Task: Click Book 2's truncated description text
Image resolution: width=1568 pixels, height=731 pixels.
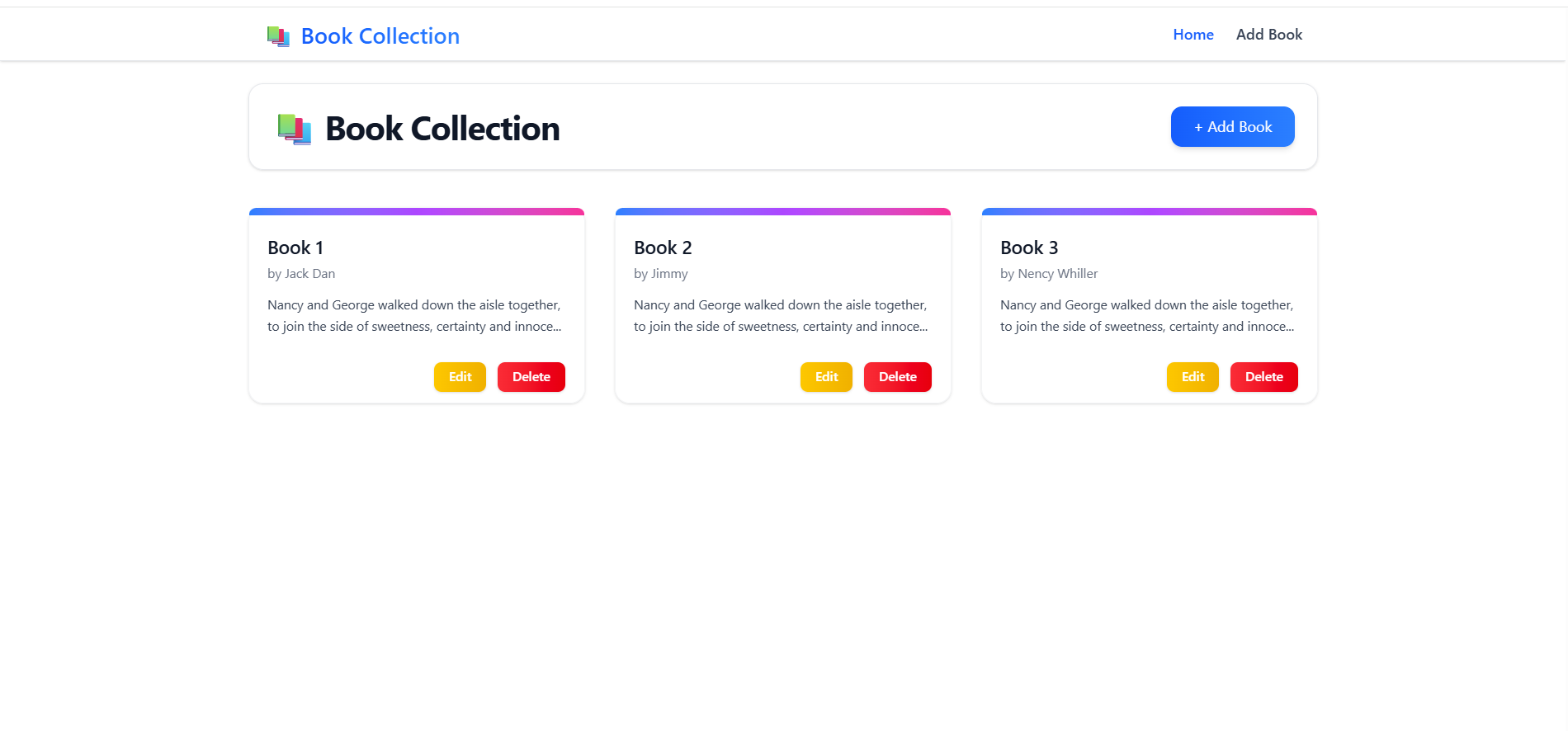Action: point(780,315)
